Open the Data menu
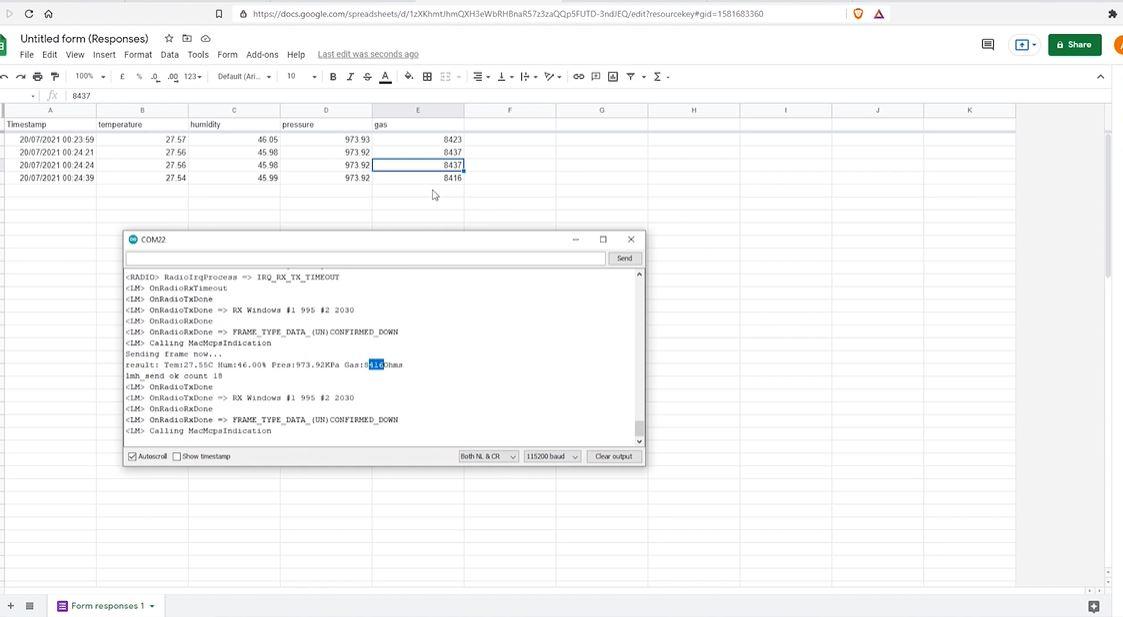1123x617 pixels. 170,54
